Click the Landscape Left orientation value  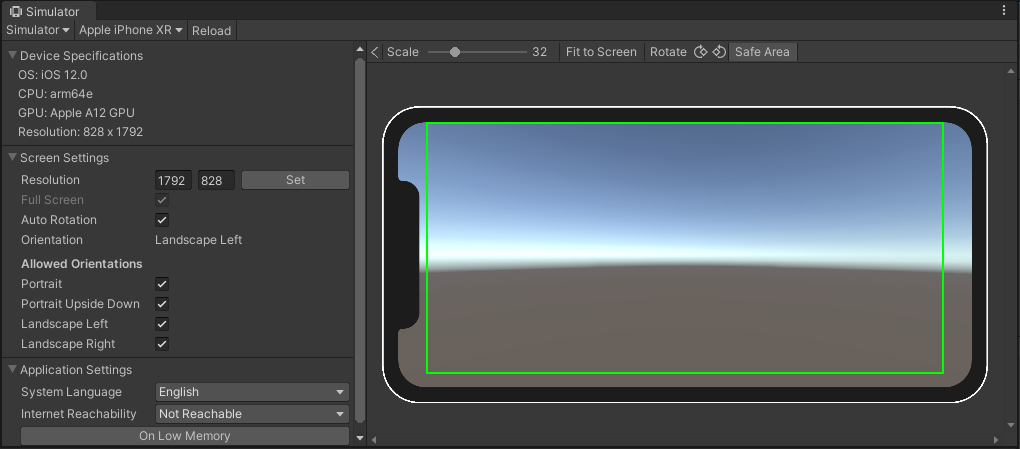point(198,240)
